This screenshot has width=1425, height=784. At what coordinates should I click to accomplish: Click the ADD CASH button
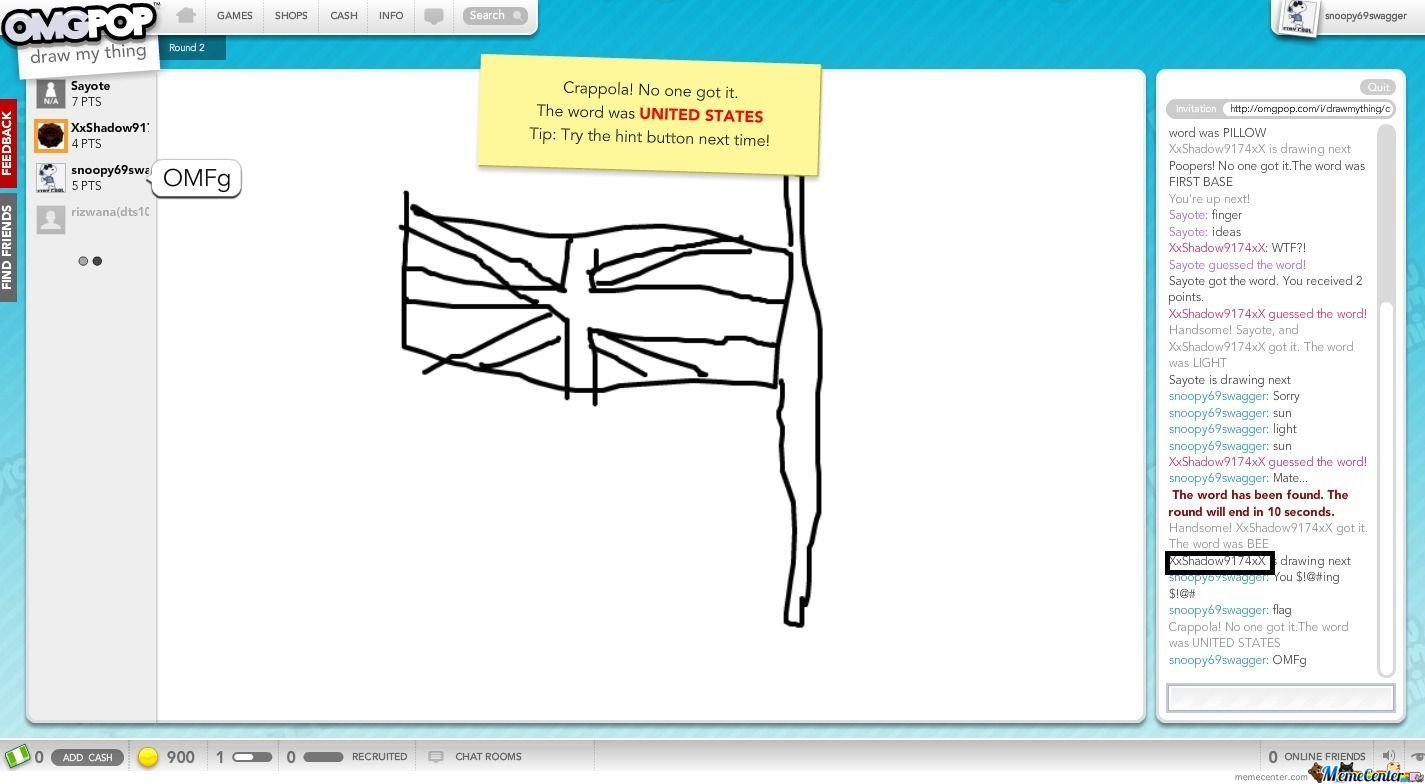coord(87,757)
